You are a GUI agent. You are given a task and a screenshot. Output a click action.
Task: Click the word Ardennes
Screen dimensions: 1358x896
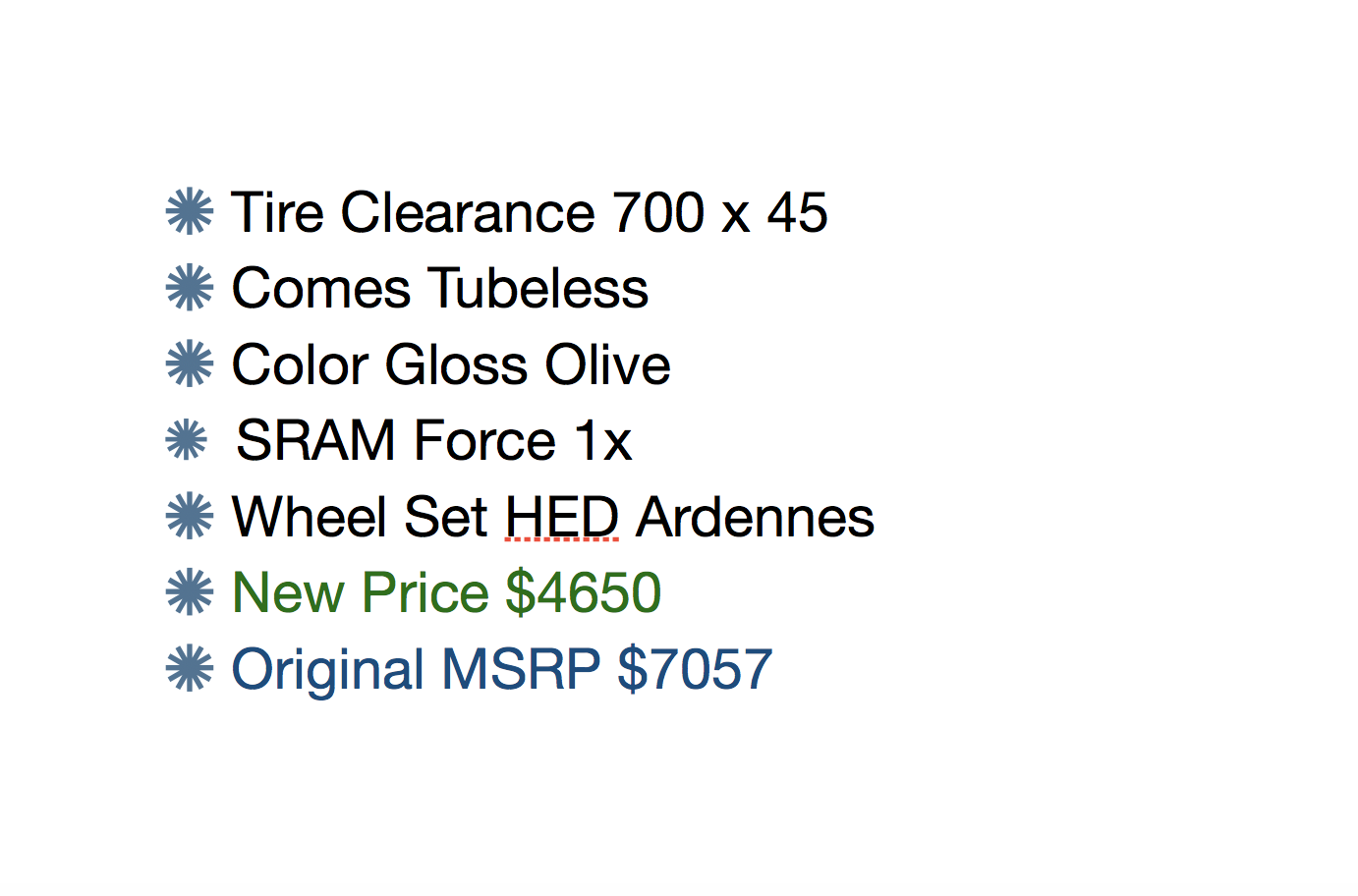coord(755,518)
